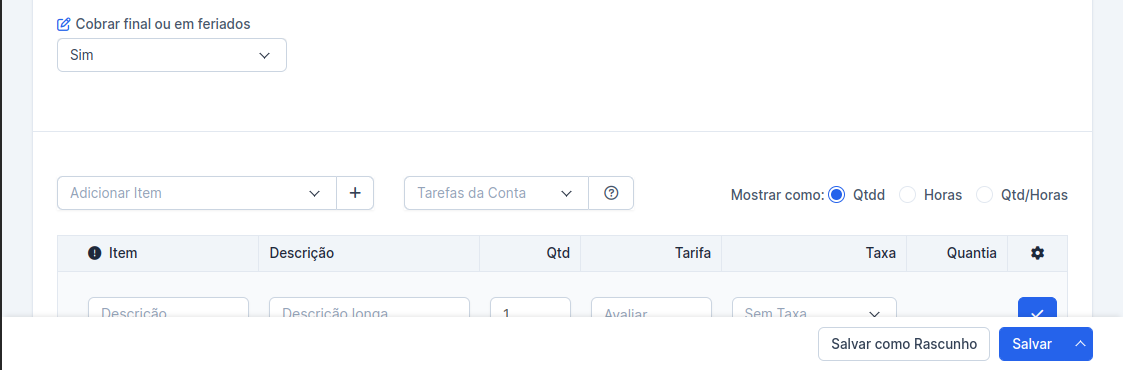Open the Tarefas da Conta dropdown

(496, 193)
